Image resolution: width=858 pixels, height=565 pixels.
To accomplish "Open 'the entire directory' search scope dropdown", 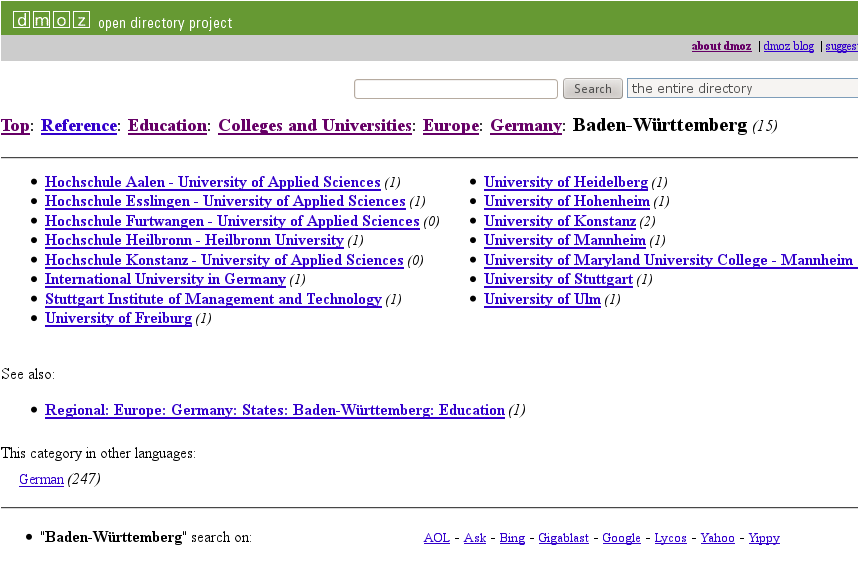I will pos(741,89).
